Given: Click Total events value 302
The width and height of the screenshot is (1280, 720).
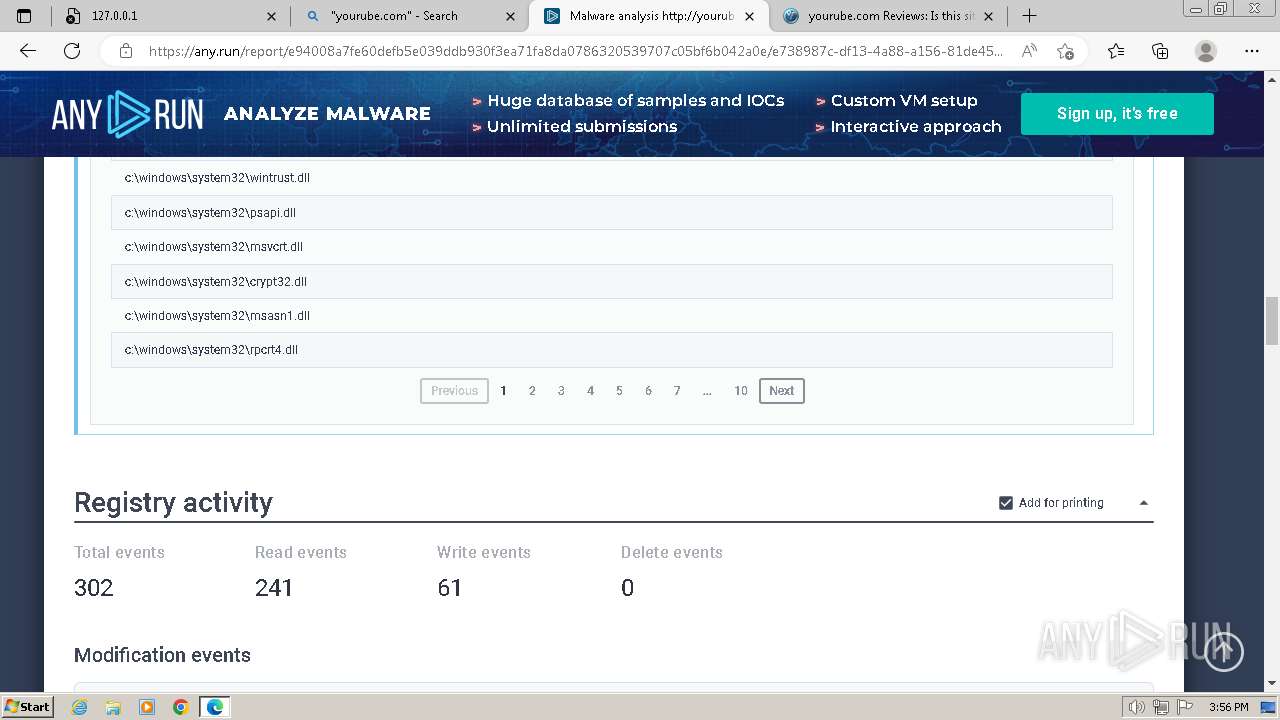Looking at the screenshot, I should (x=94, y=588).
